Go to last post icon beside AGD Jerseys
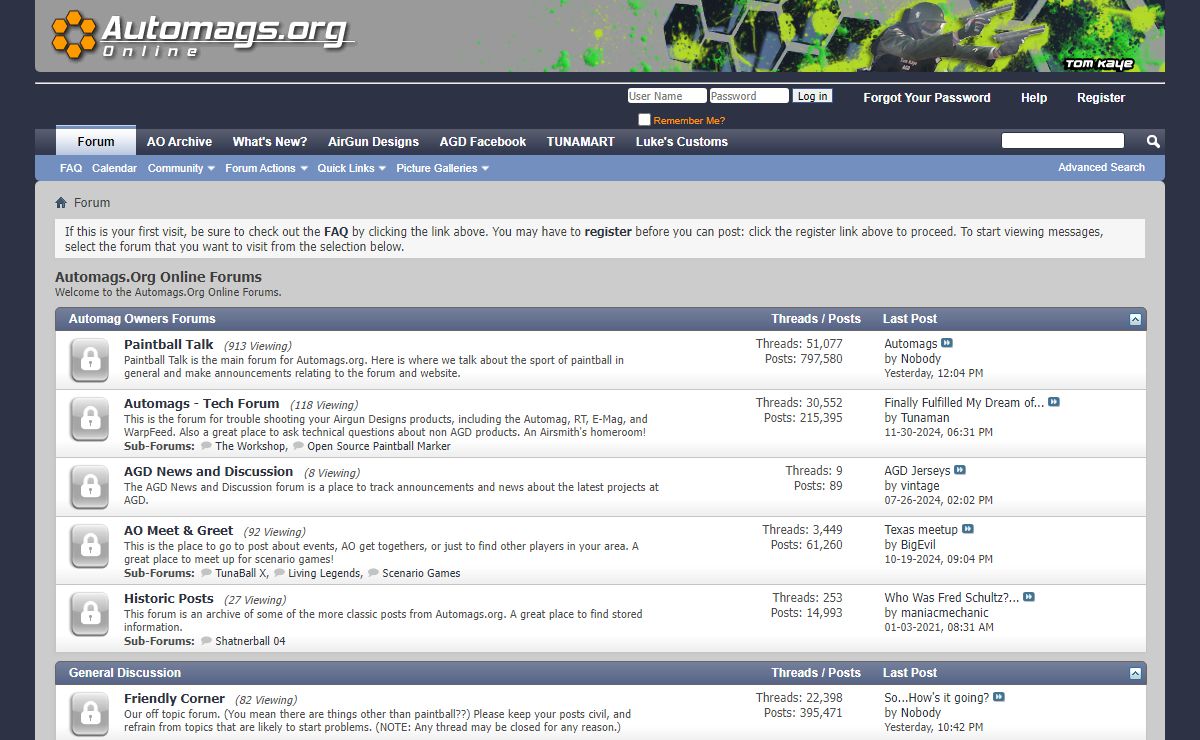The width and height of the screenshot is (1200, 740). click(960, 470)
